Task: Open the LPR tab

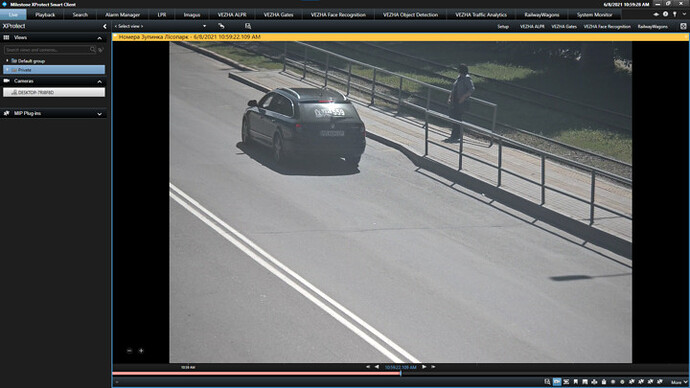Action: (162, 15)
